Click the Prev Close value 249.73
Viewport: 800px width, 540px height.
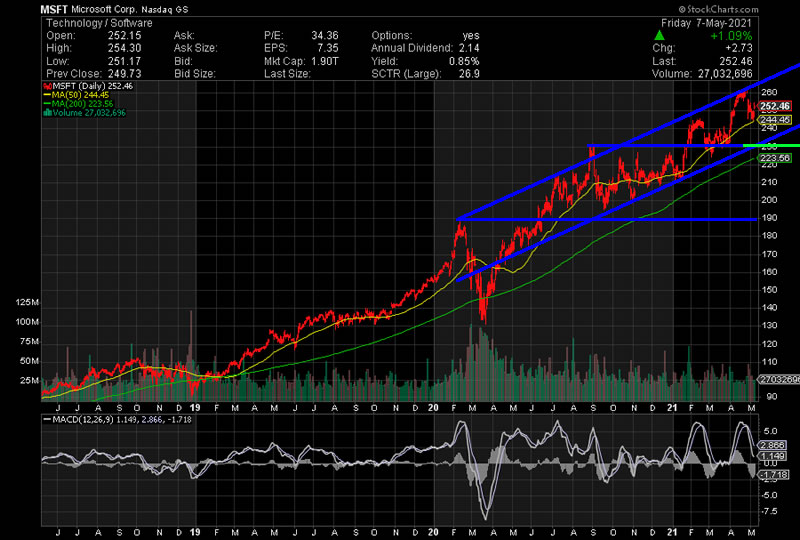click(x=124, y=74)
